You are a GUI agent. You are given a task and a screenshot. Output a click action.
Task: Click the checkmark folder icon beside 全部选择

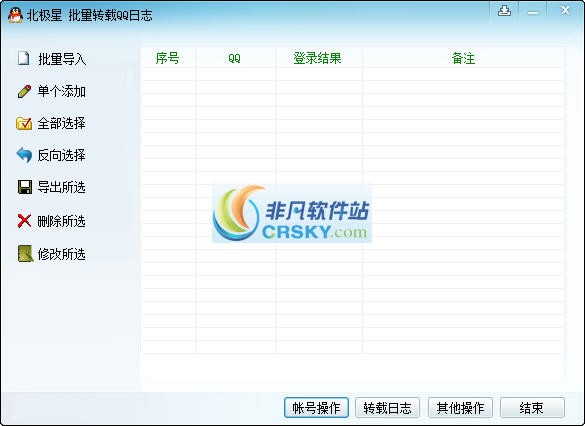24,123
